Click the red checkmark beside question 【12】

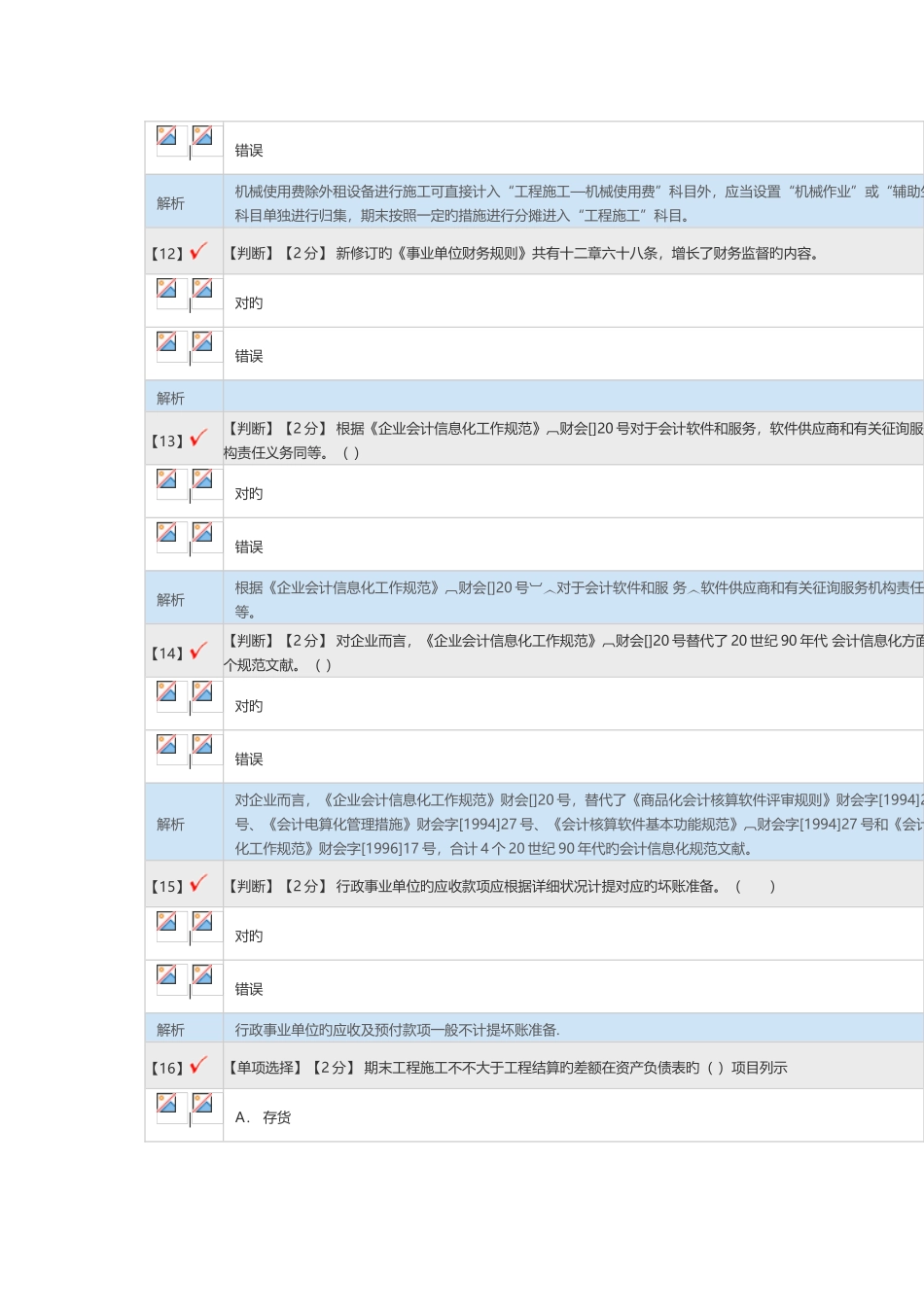[198, 251]
